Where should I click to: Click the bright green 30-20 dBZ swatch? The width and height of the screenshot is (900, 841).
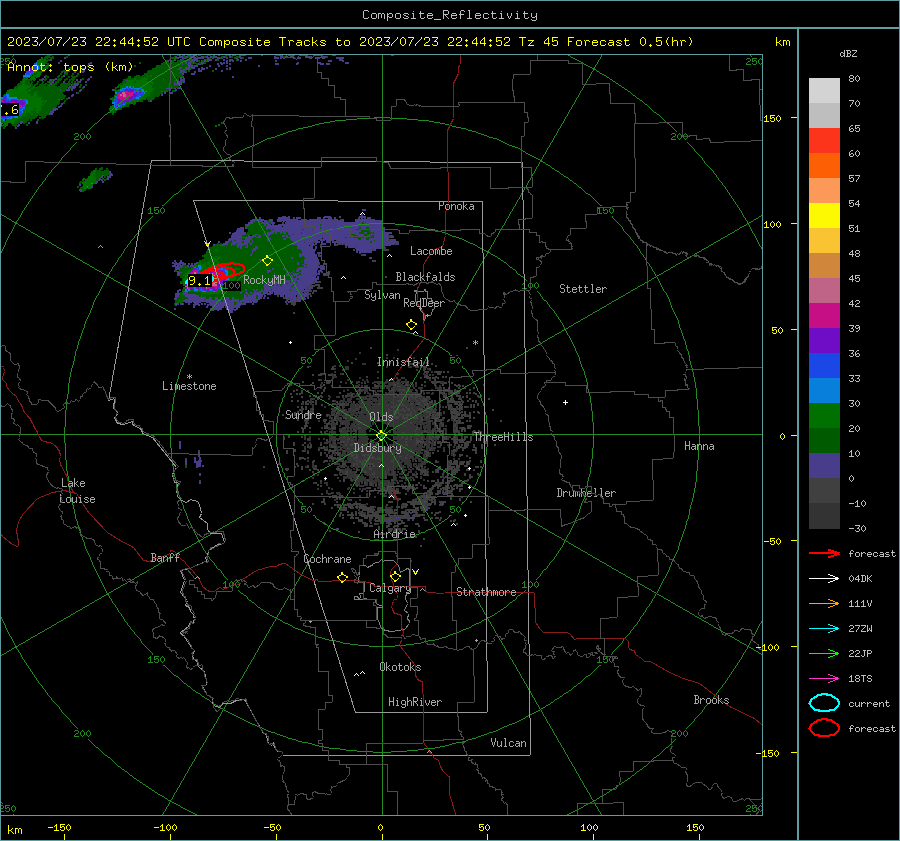pyautogui.click(x=824, y=416)
